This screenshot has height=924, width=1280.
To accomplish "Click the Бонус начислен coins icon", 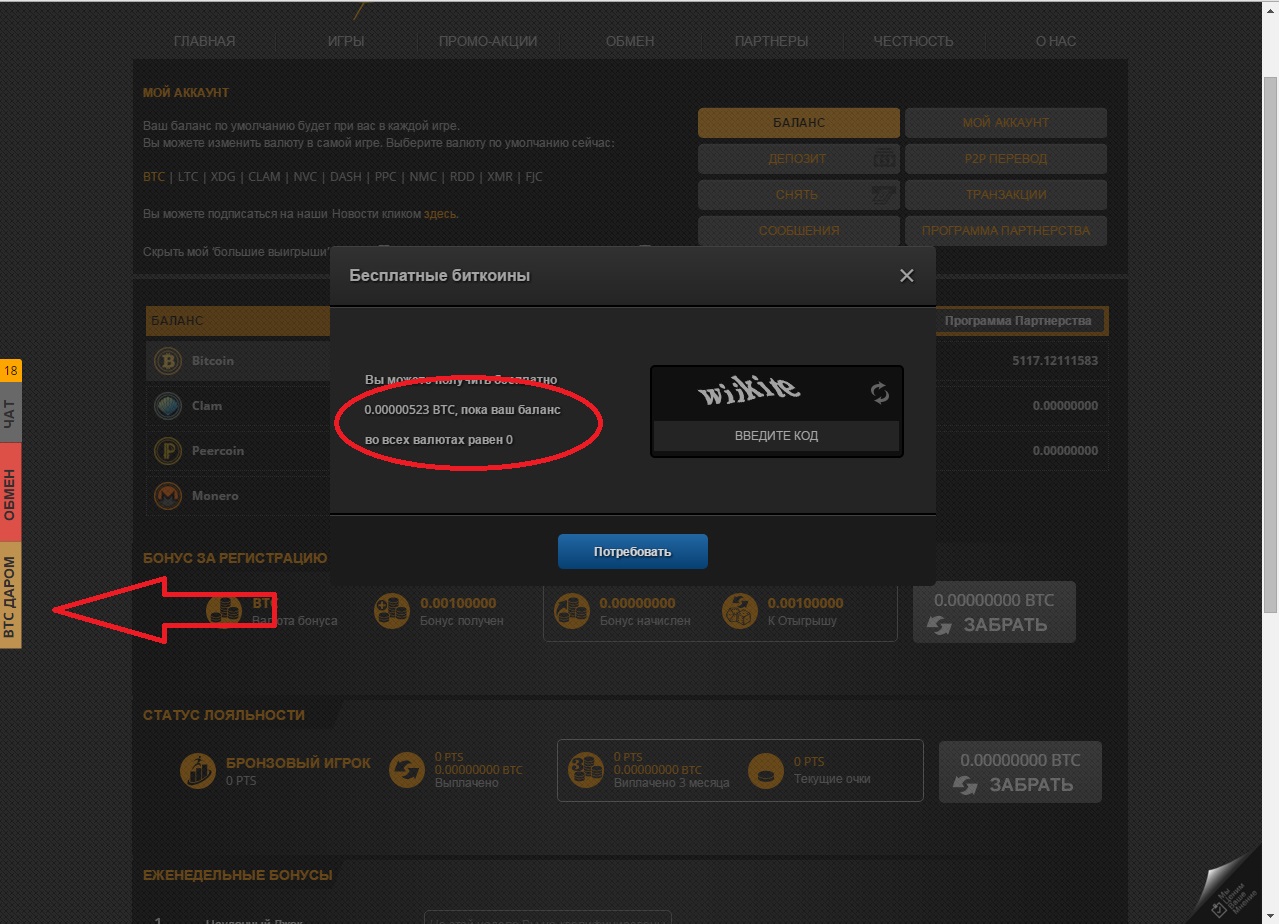I will click(x=571, y=611).
